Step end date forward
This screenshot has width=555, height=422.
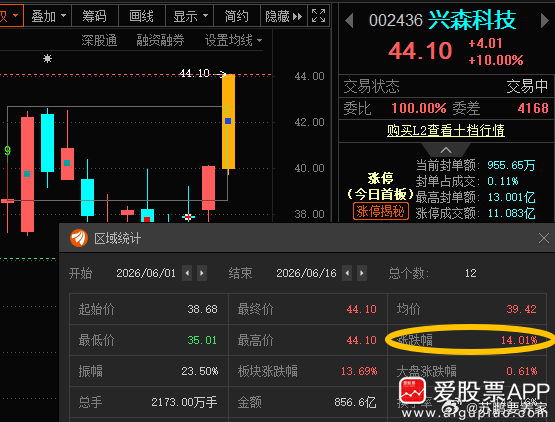(362, 273)
